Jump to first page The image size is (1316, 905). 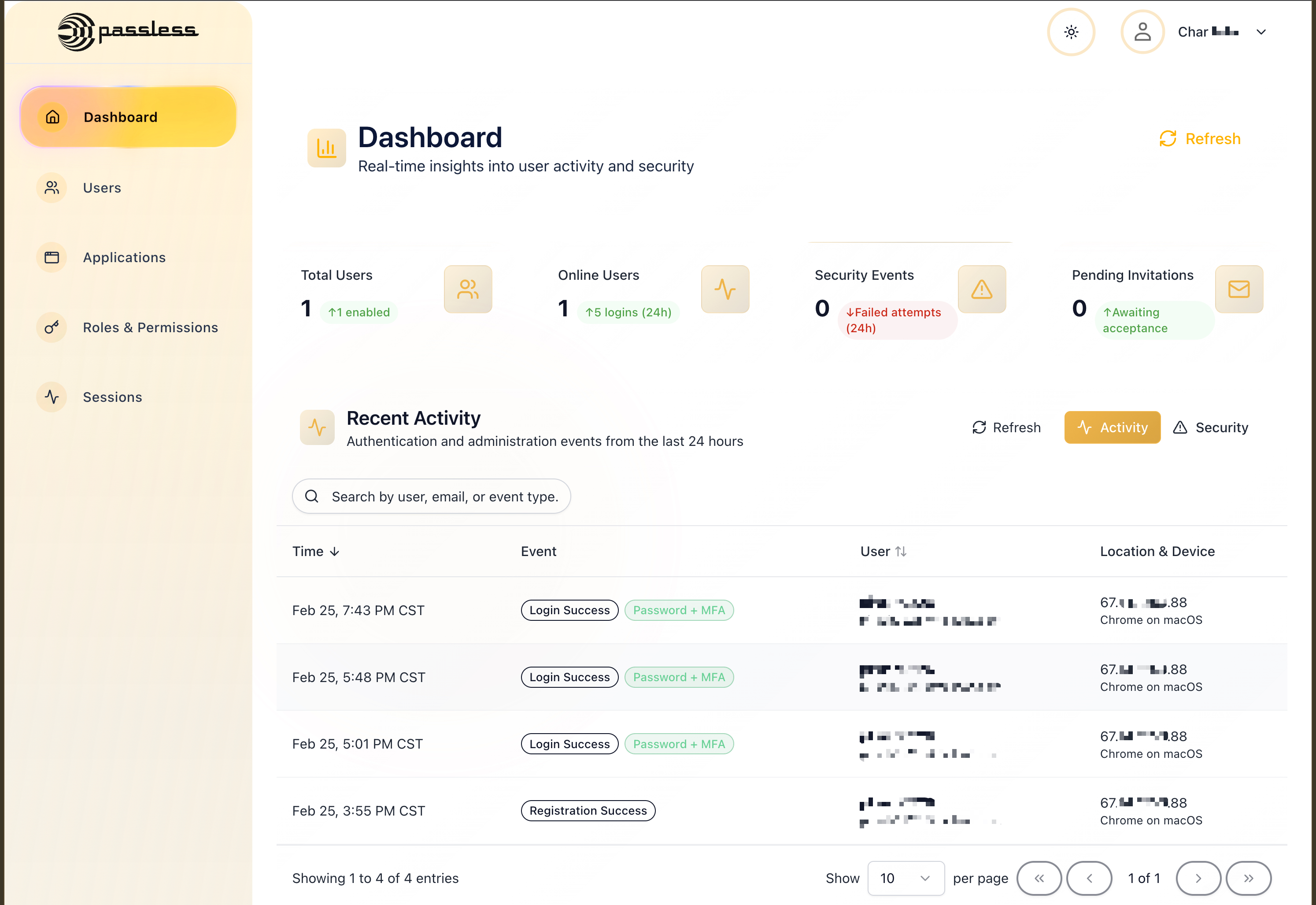coord(1039,879)
